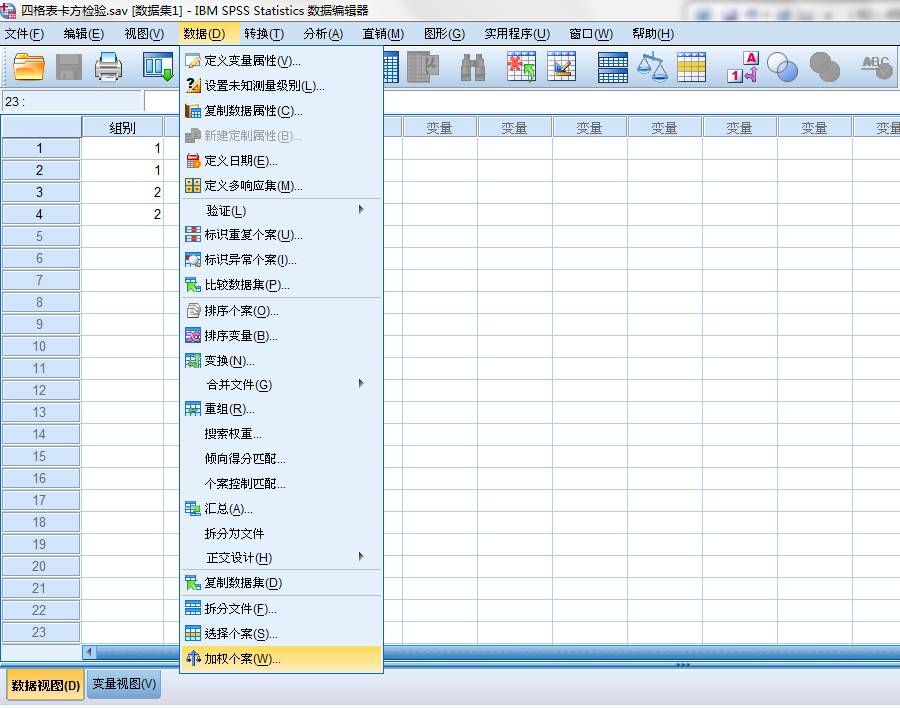The height and width of the screenshot is (708, 900).
Task: Click the 组别 cell in row 4
Action: [123, 214]
